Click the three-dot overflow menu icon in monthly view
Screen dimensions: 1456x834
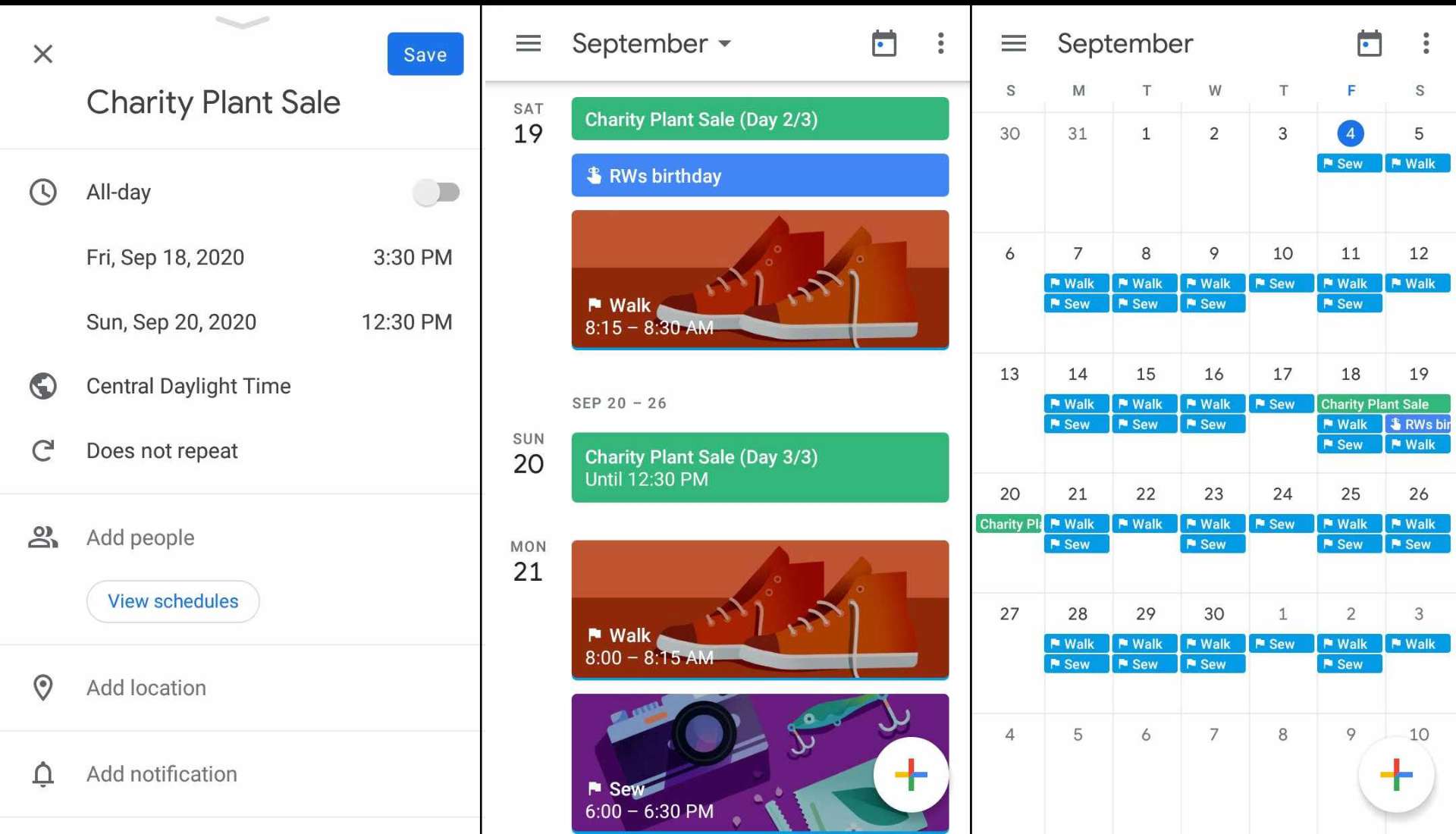(x=1424, y=44)
